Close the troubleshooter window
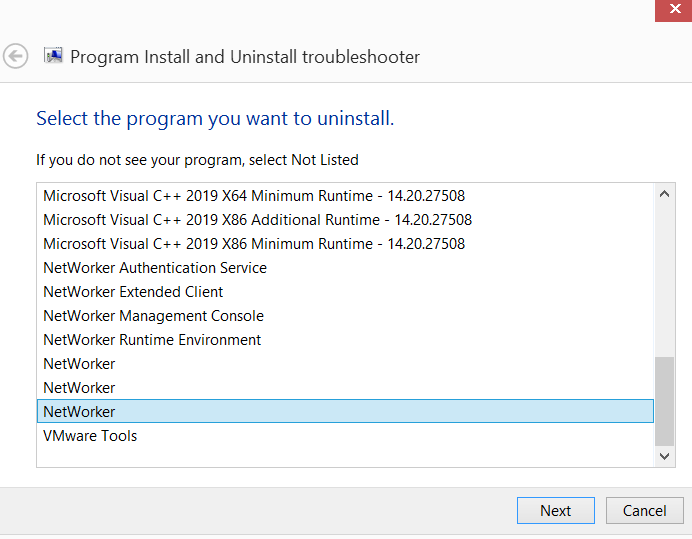The width and height of the screenshot is (692, 539). coord(672,11)
